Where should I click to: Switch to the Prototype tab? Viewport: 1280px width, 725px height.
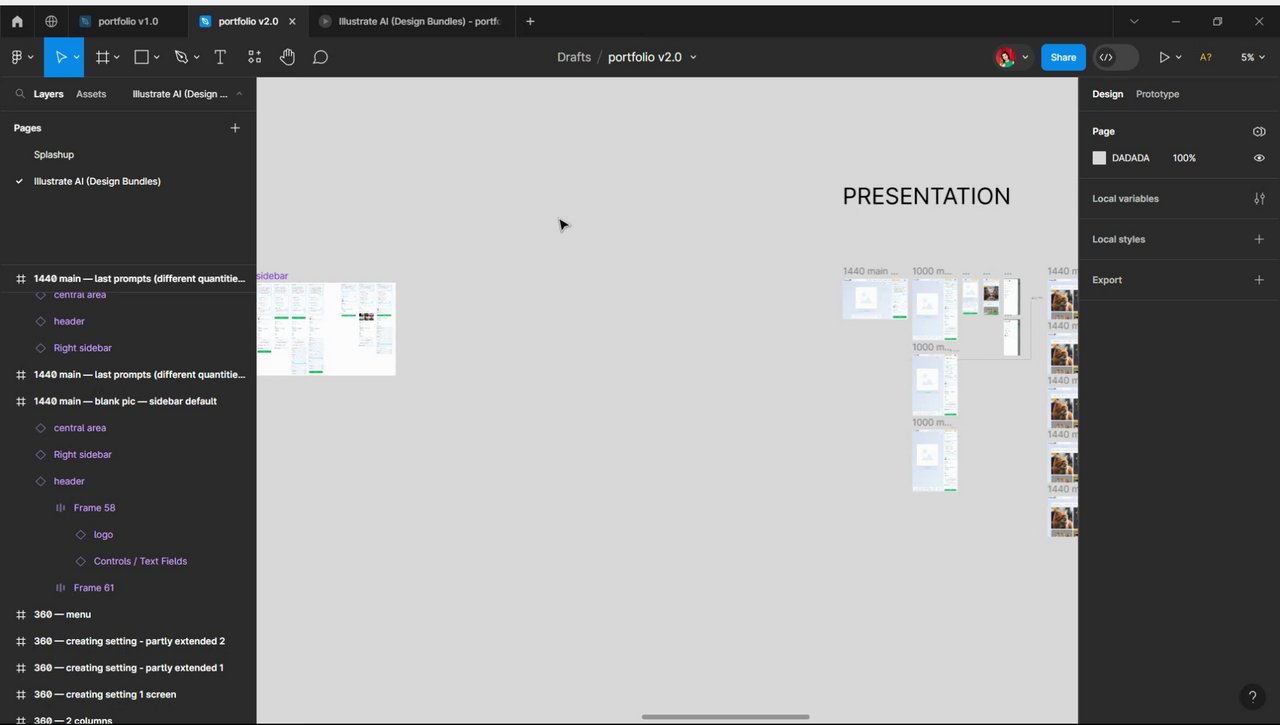pyautogui.click(x=1157, y=94)
